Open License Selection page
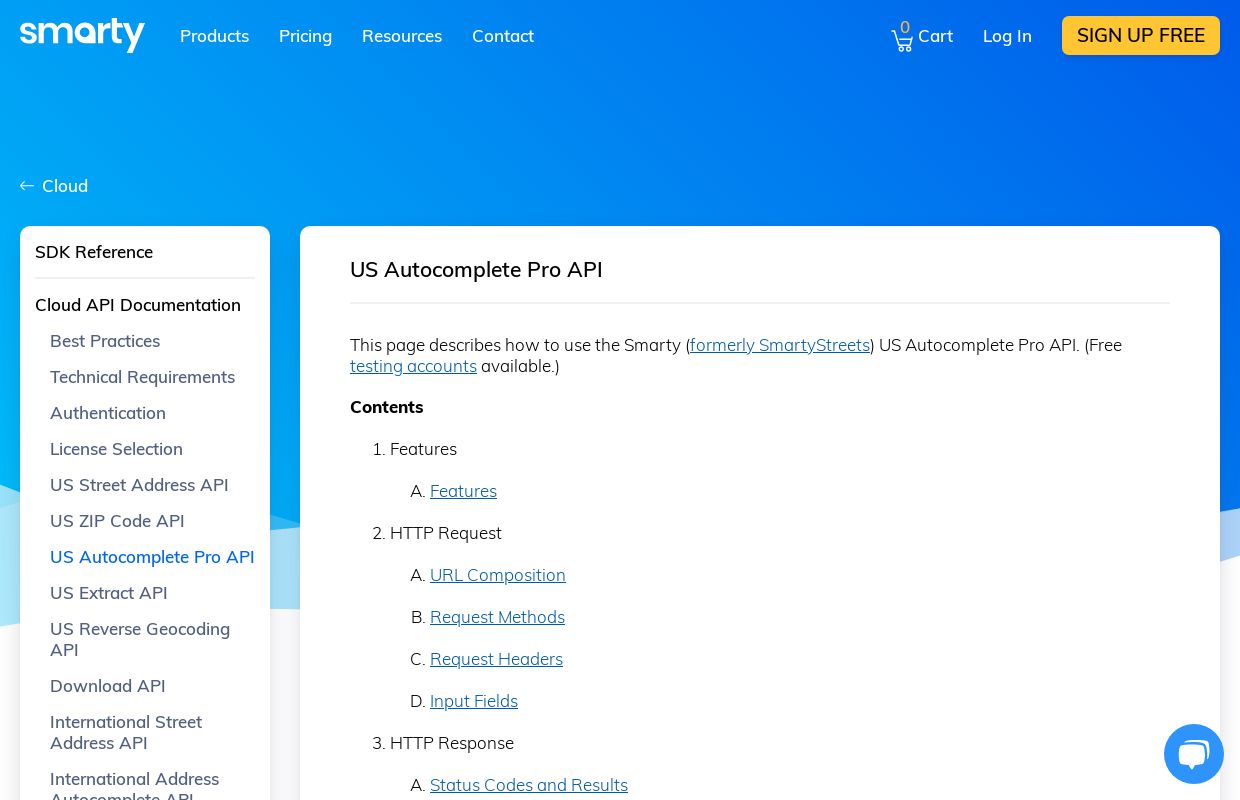The height and width of the screenshot is (800, 1240). pos(116,449)
